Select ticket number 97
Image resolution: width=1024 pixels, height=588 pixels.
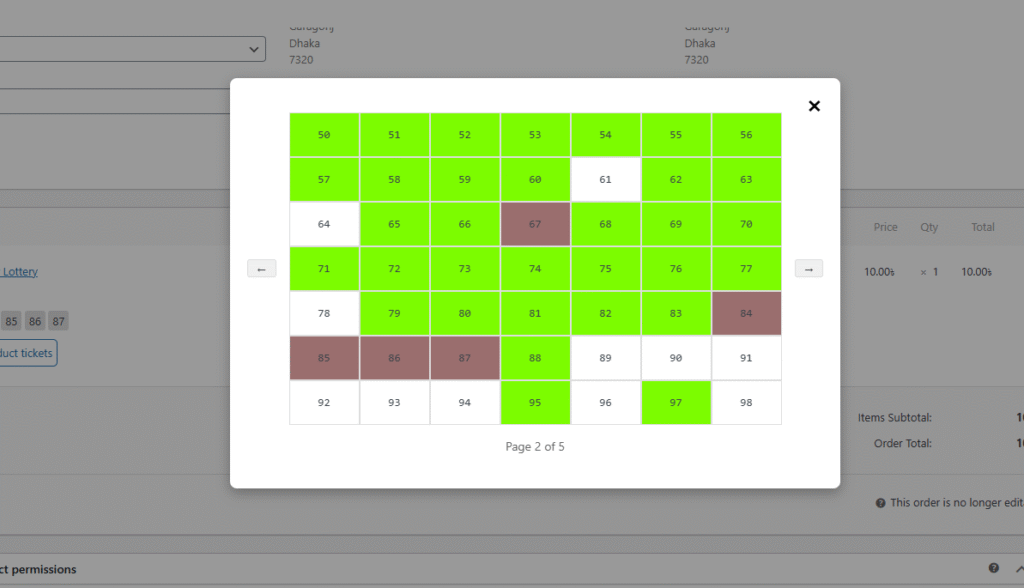[x=675, y=403]
